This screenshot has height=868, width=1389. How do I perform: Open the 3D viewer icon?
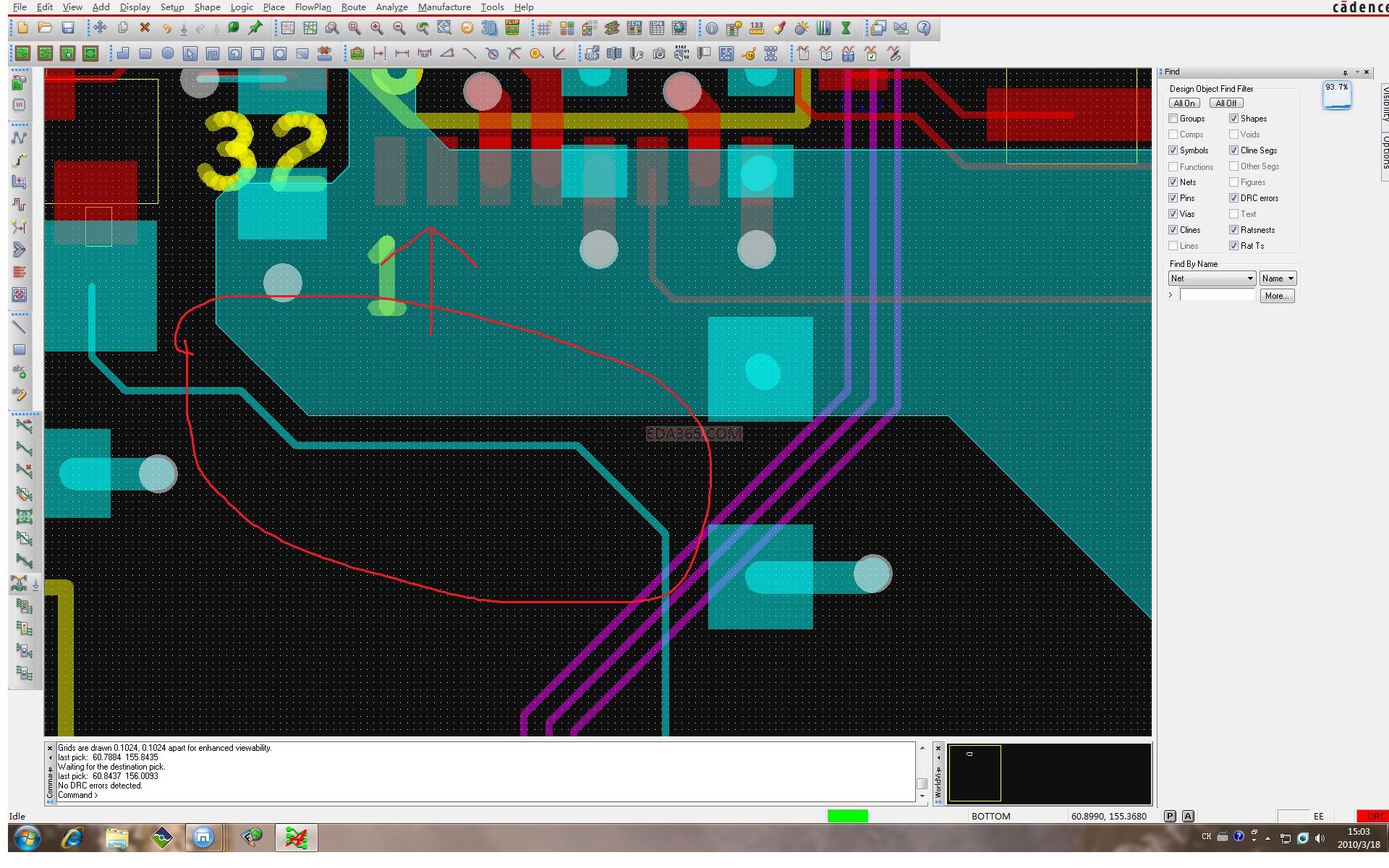(489, 28)
